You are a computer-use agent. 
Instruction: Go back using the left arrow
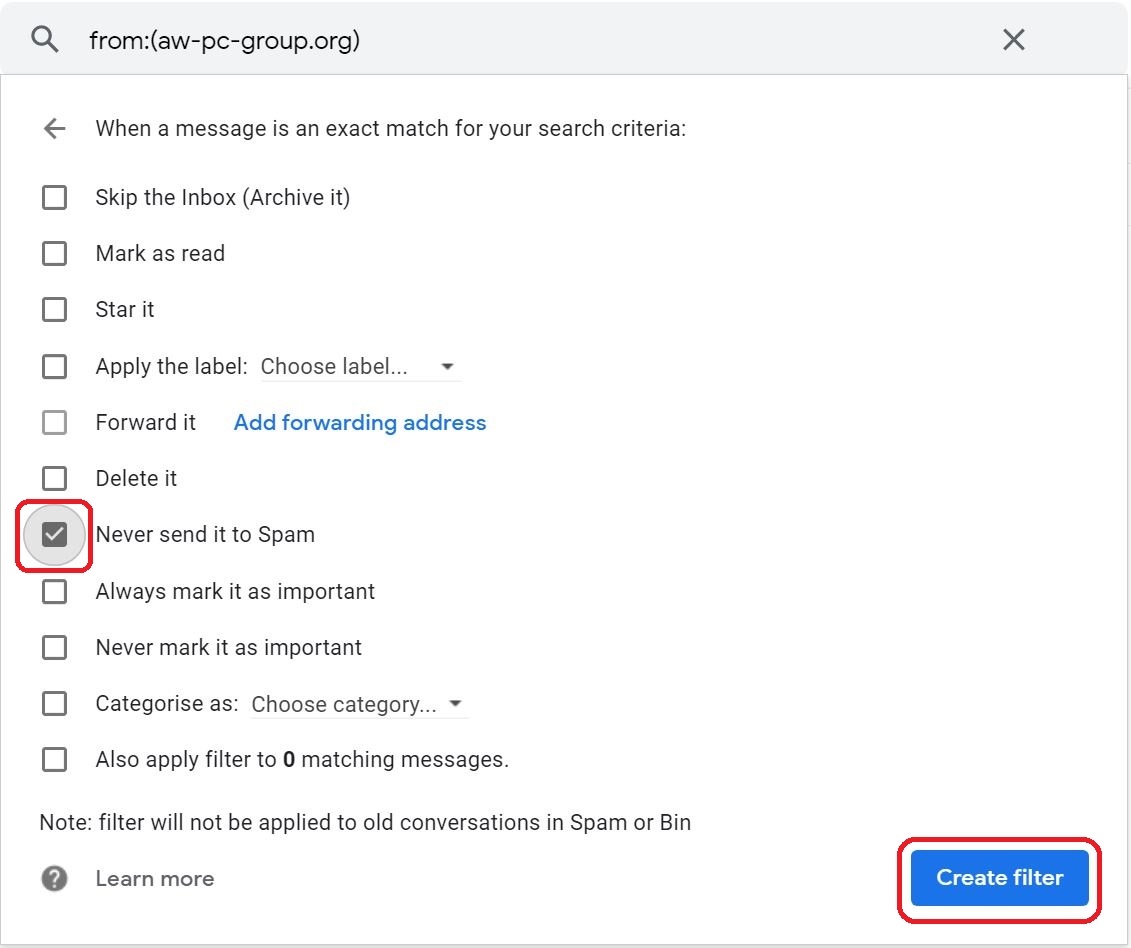[x=55, y=128]
